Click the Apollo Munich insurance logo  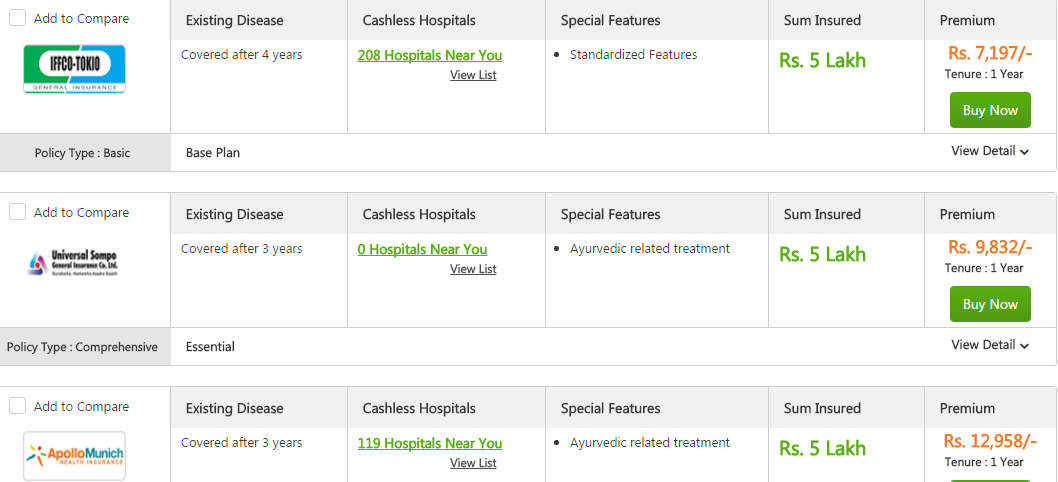(75, 456)
